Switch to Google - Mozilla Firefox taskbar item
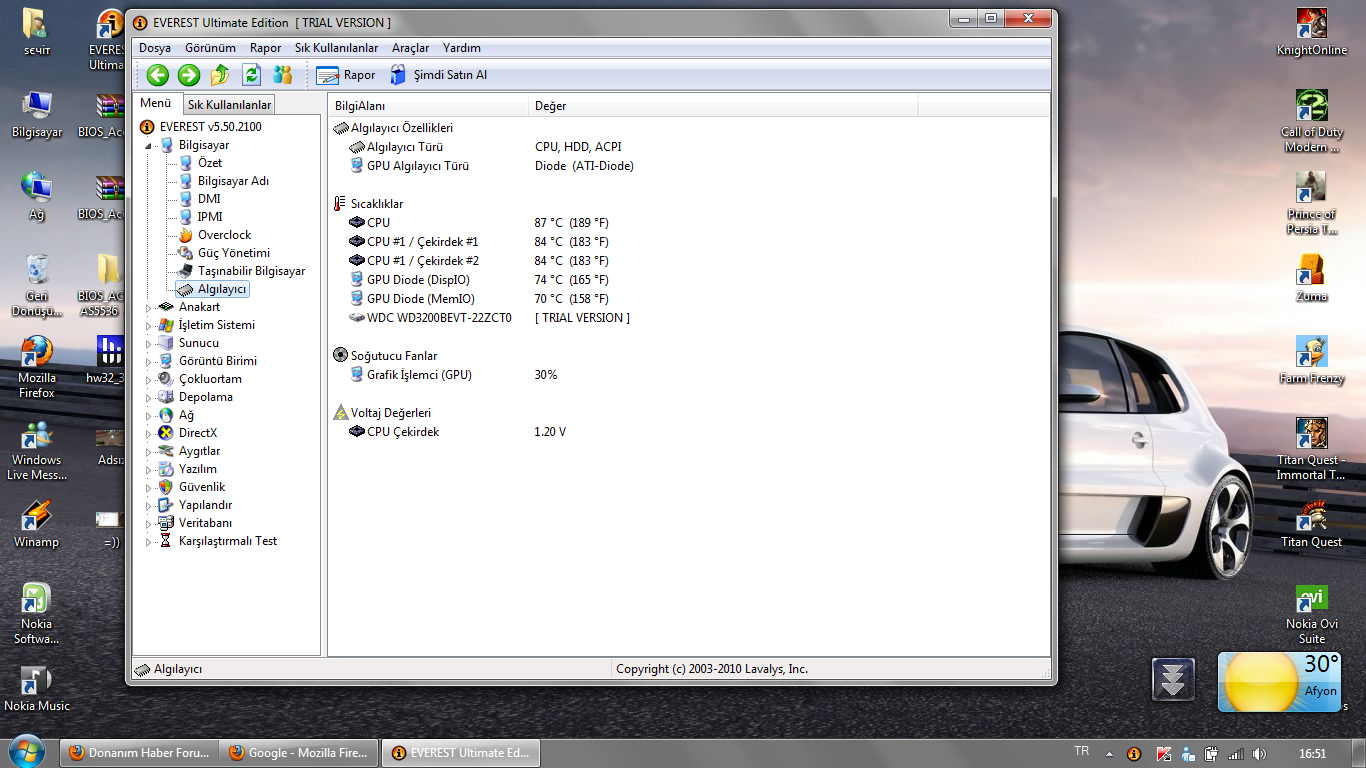Image resolution: width=1366 pixels, height=768 pixels. click(301, 753)
